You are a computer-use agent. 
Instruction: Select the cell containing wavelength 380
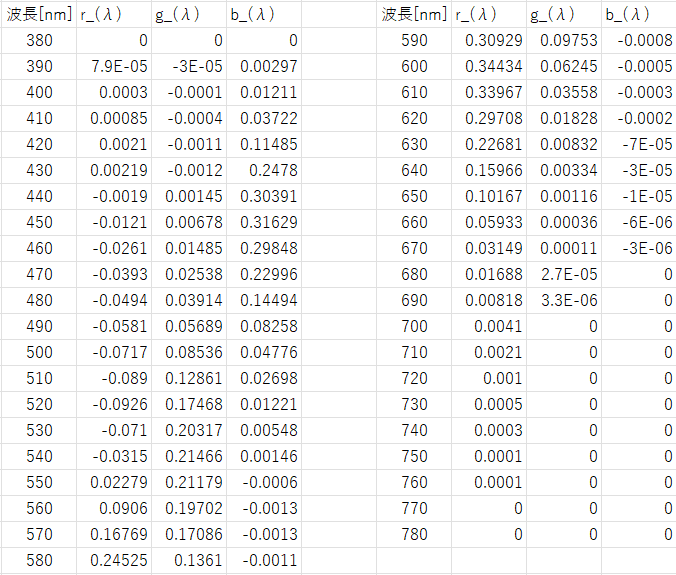(39, 41)
